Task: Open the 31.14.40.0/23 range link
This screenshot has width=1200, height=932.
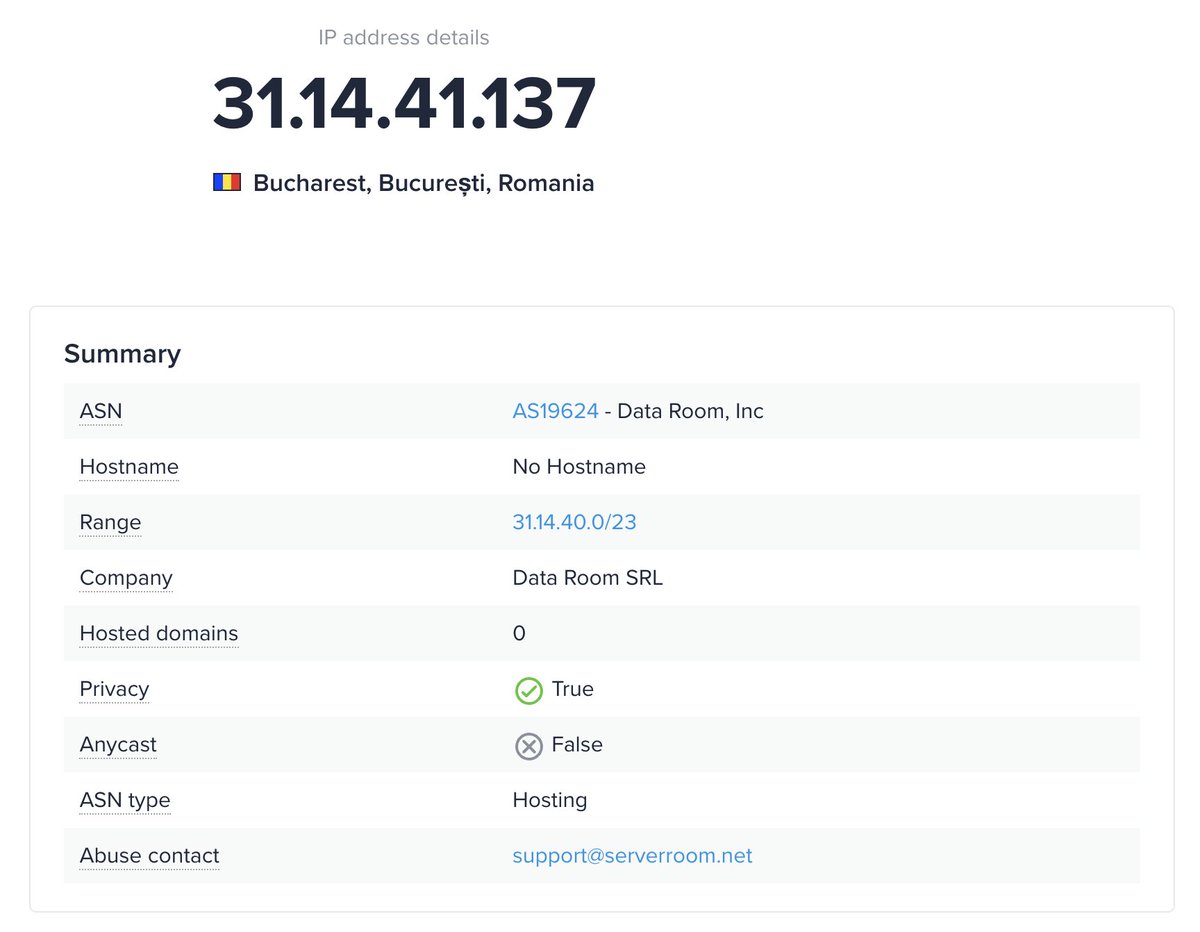Action: (x=574, y=522)
